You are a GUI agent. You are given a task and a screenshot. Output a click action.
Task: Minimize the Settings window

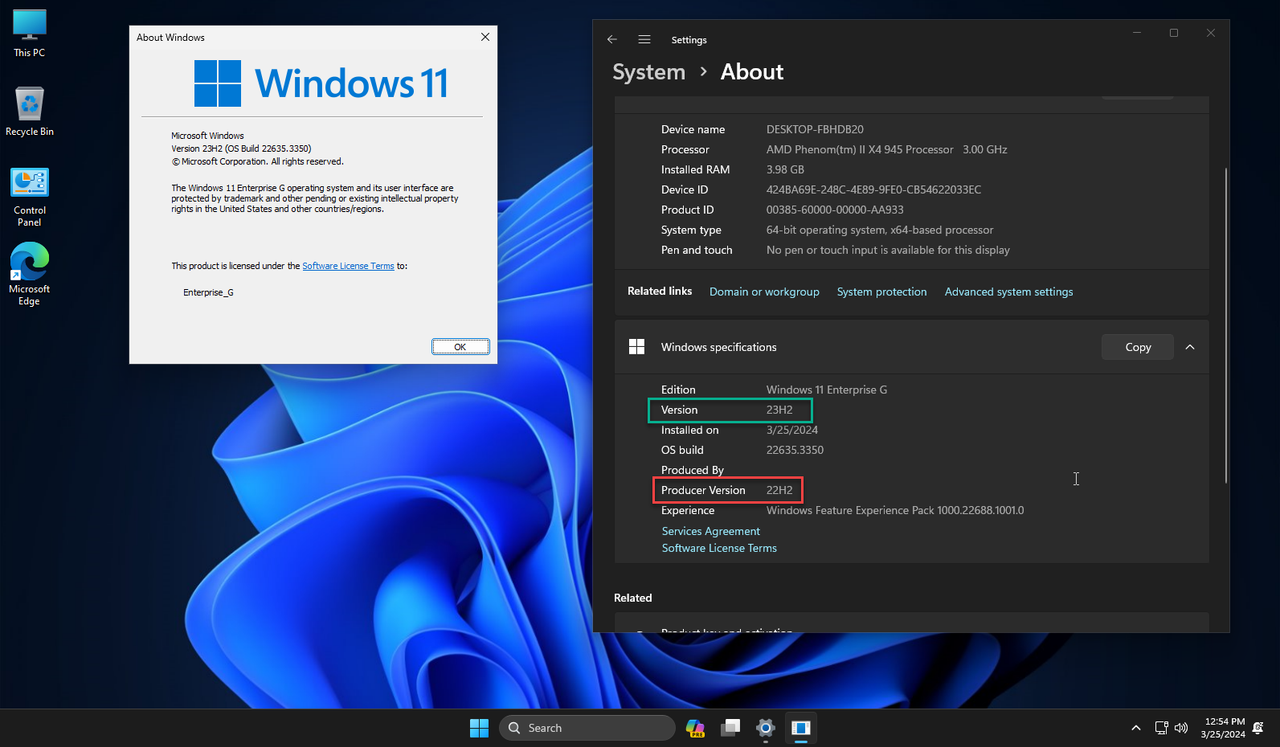tap(1137, 33)
